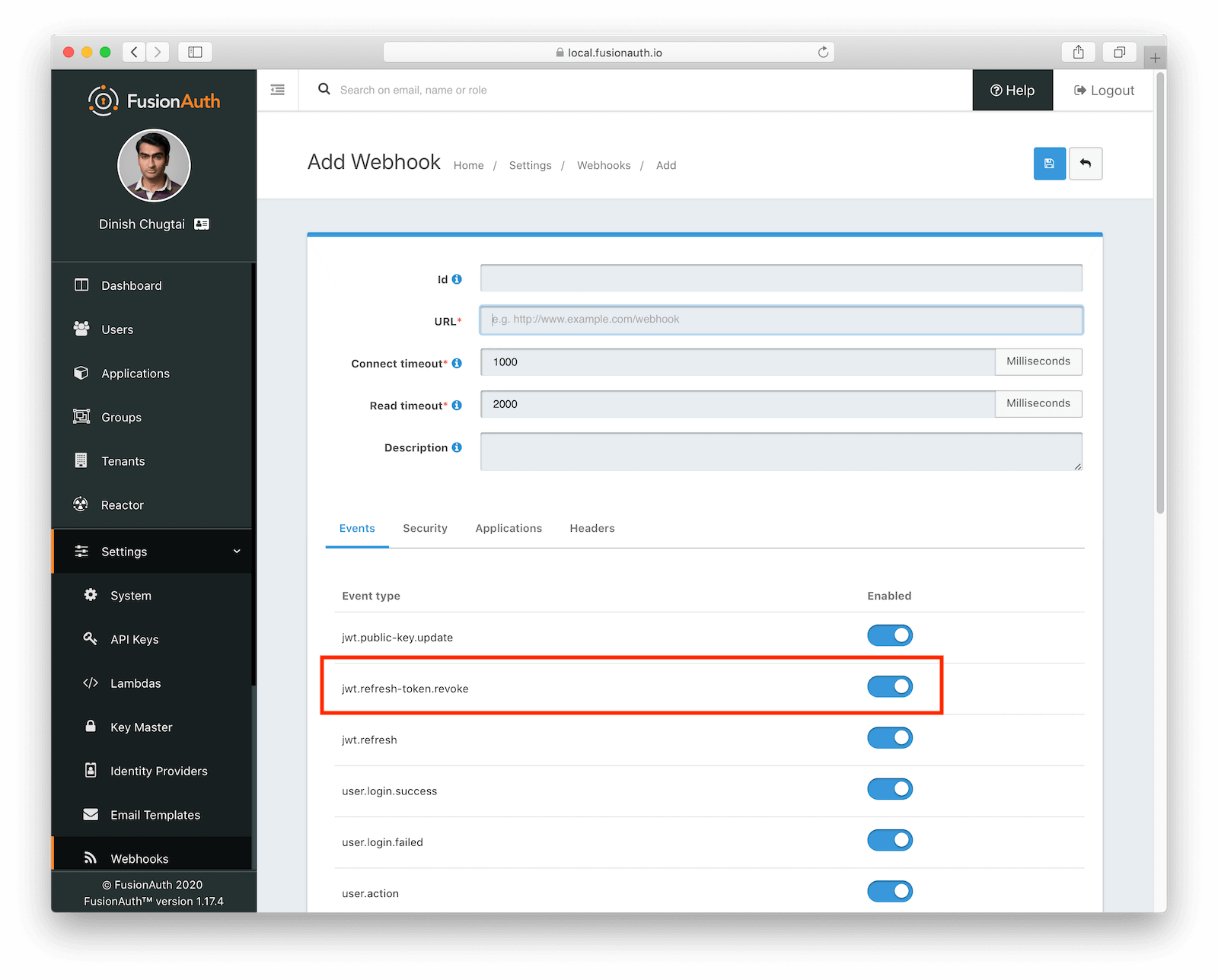1218x980 pixels.
Task: Enable the jwt.public-key.update event
Action: (889, 635)
